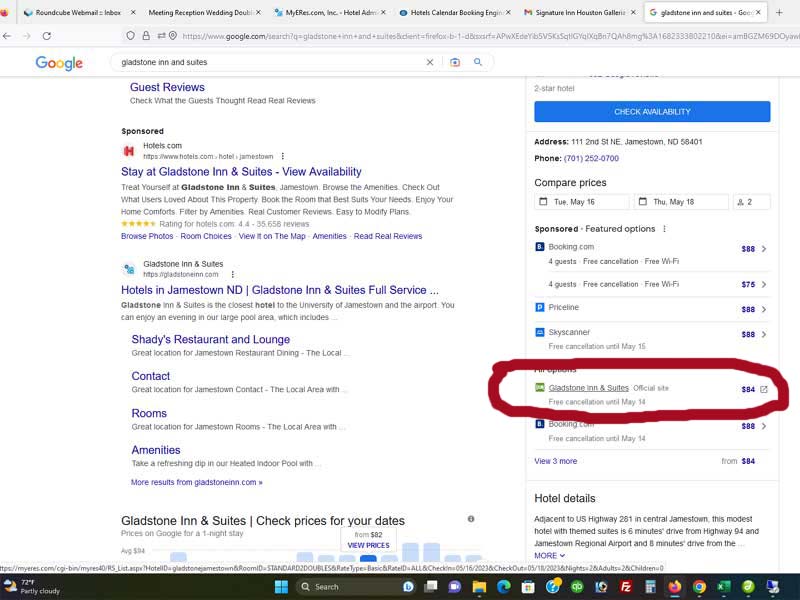Open File Explorer from the taskbar
The image size is (800, 600).
click(x=479, y=587)
